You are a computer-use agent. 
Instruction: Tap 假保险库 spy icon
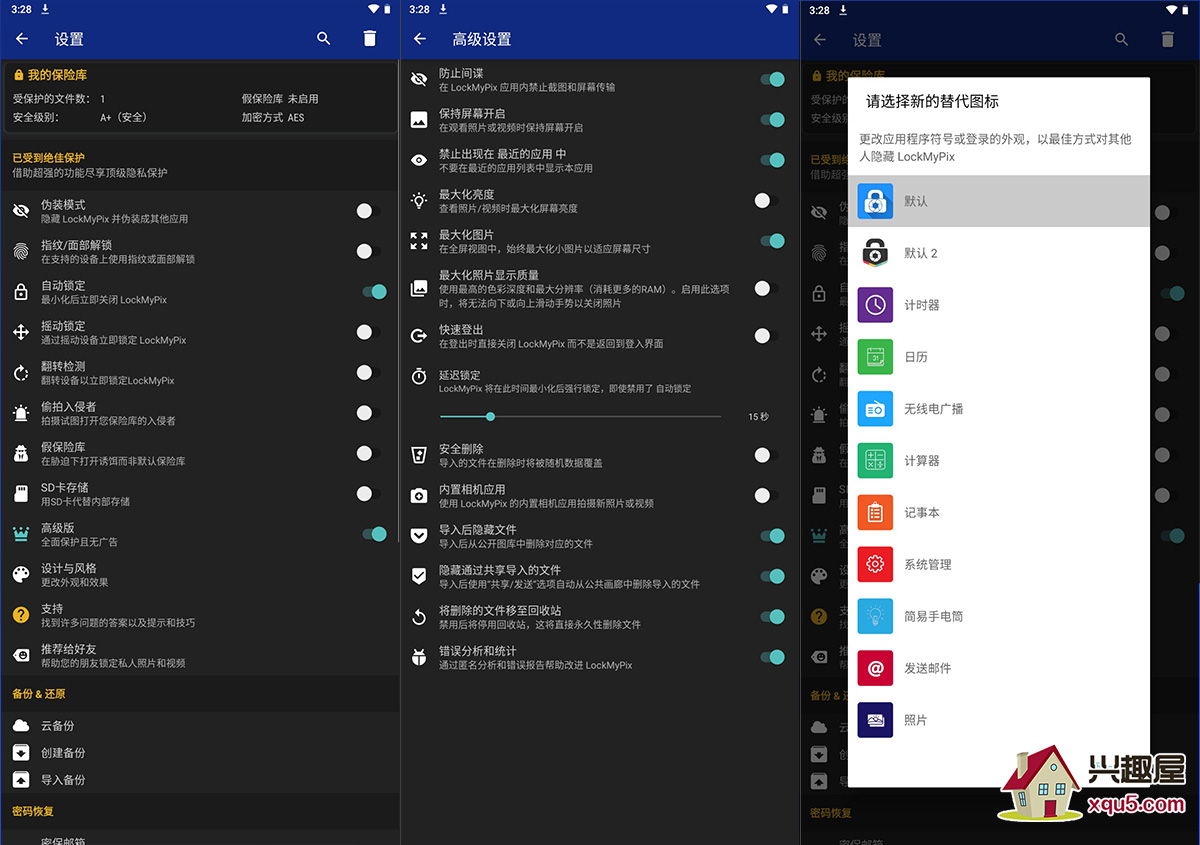tap(21, 453)
